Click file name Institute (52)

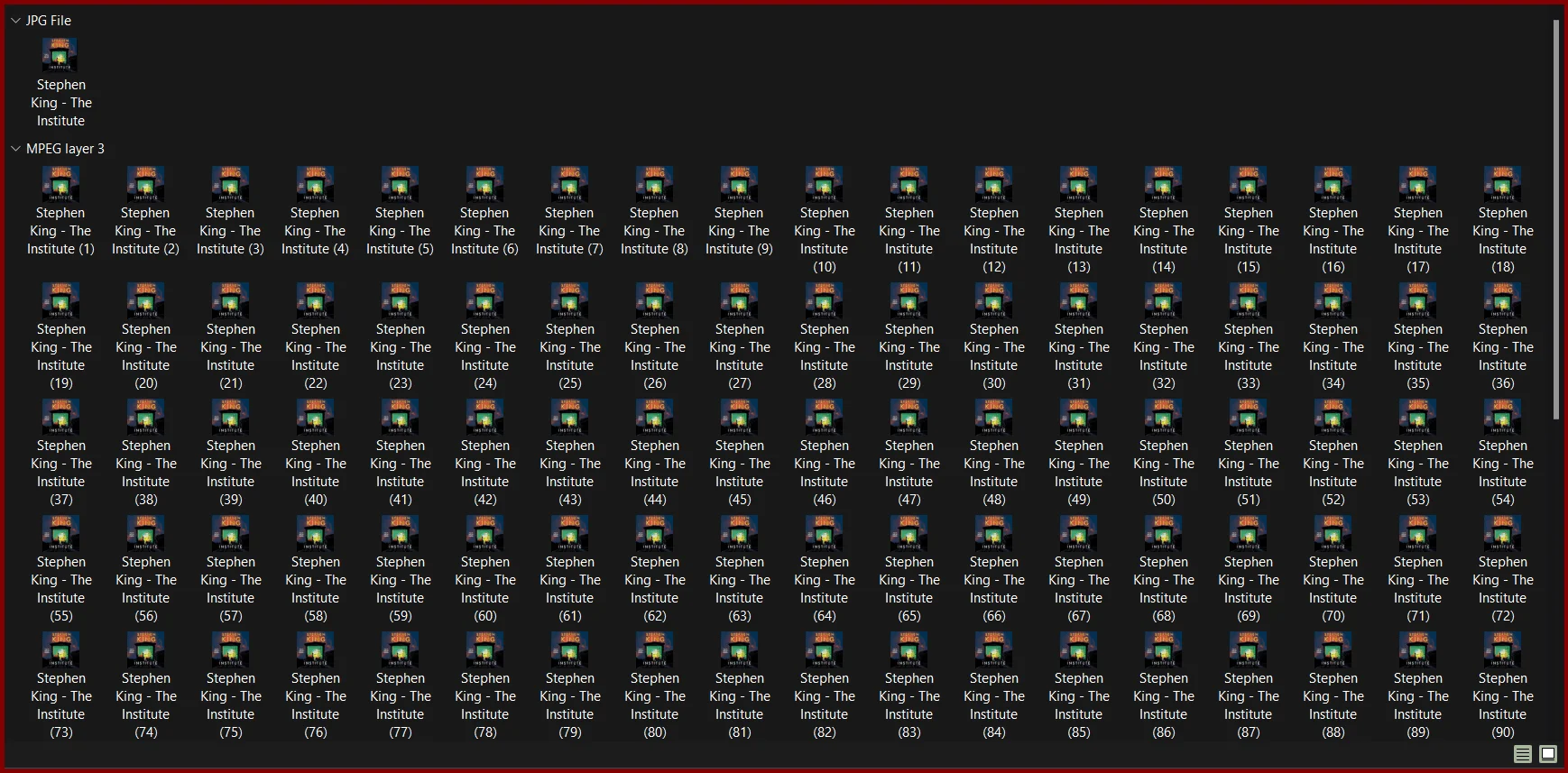click(x=1333, y=473)
